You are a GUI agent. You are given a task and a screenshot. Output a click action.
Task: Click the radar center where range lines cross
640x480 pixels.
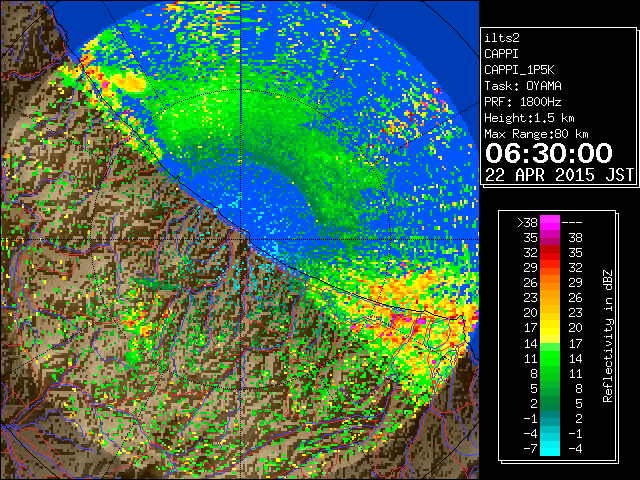click(x=241, y=239)
